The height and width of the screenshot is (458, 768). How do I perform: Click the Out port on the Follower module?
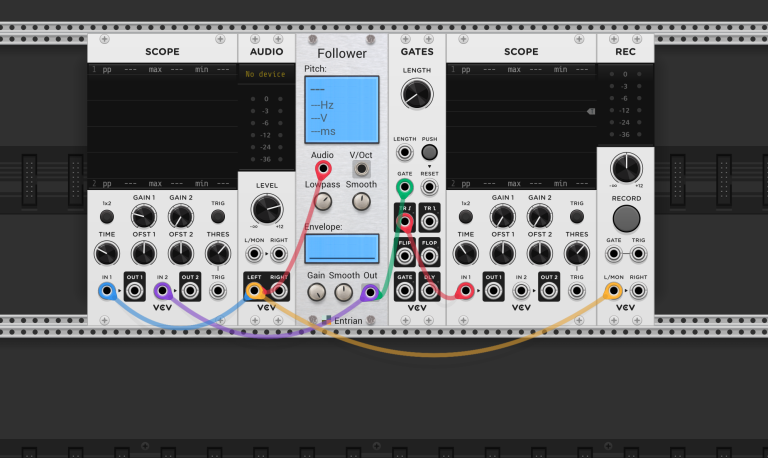point(370,293)
